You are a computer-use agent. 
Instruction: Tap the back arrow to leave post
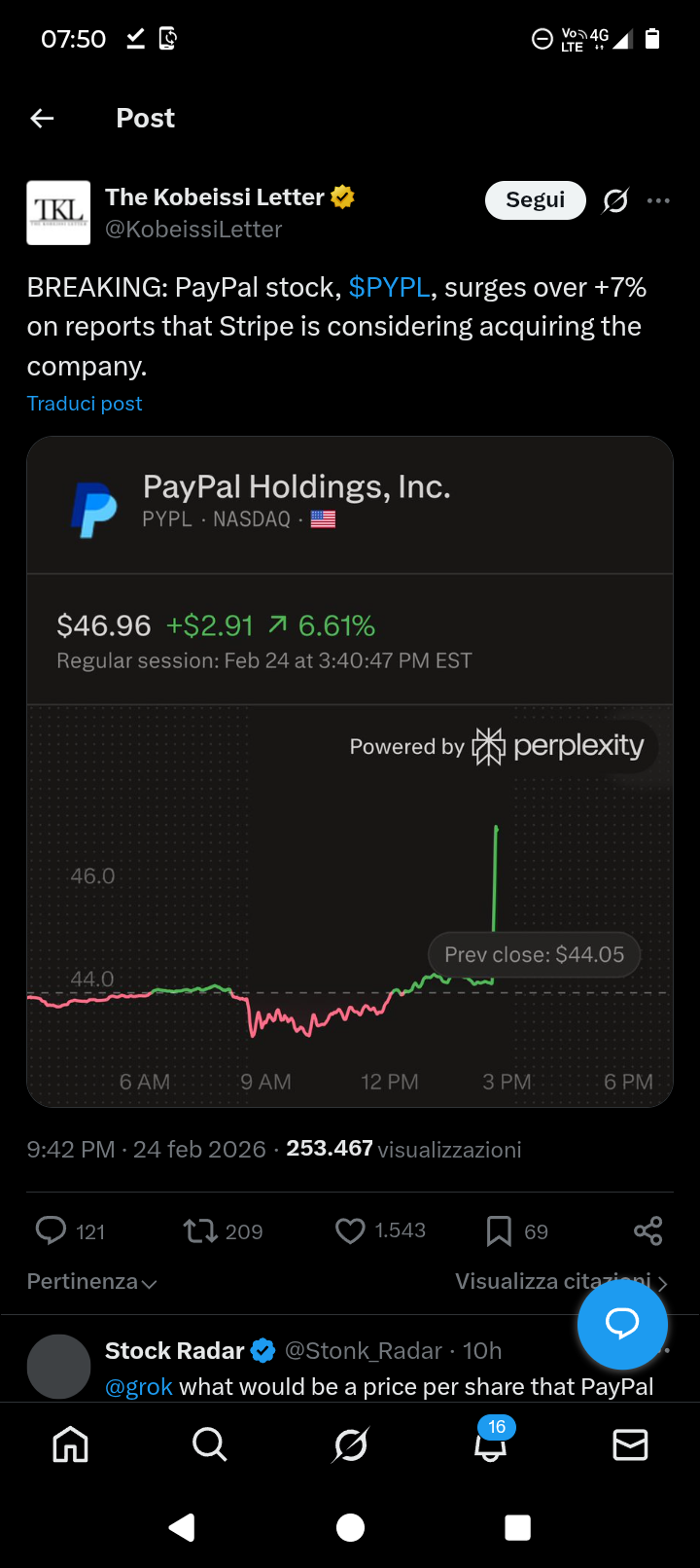43,119
